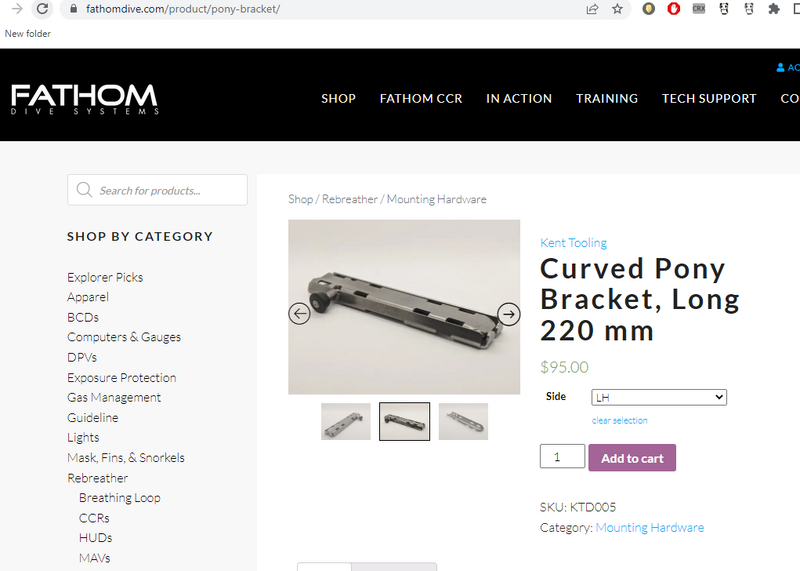
Task: Click the clear selection link
Action: (x=619, y=420)
